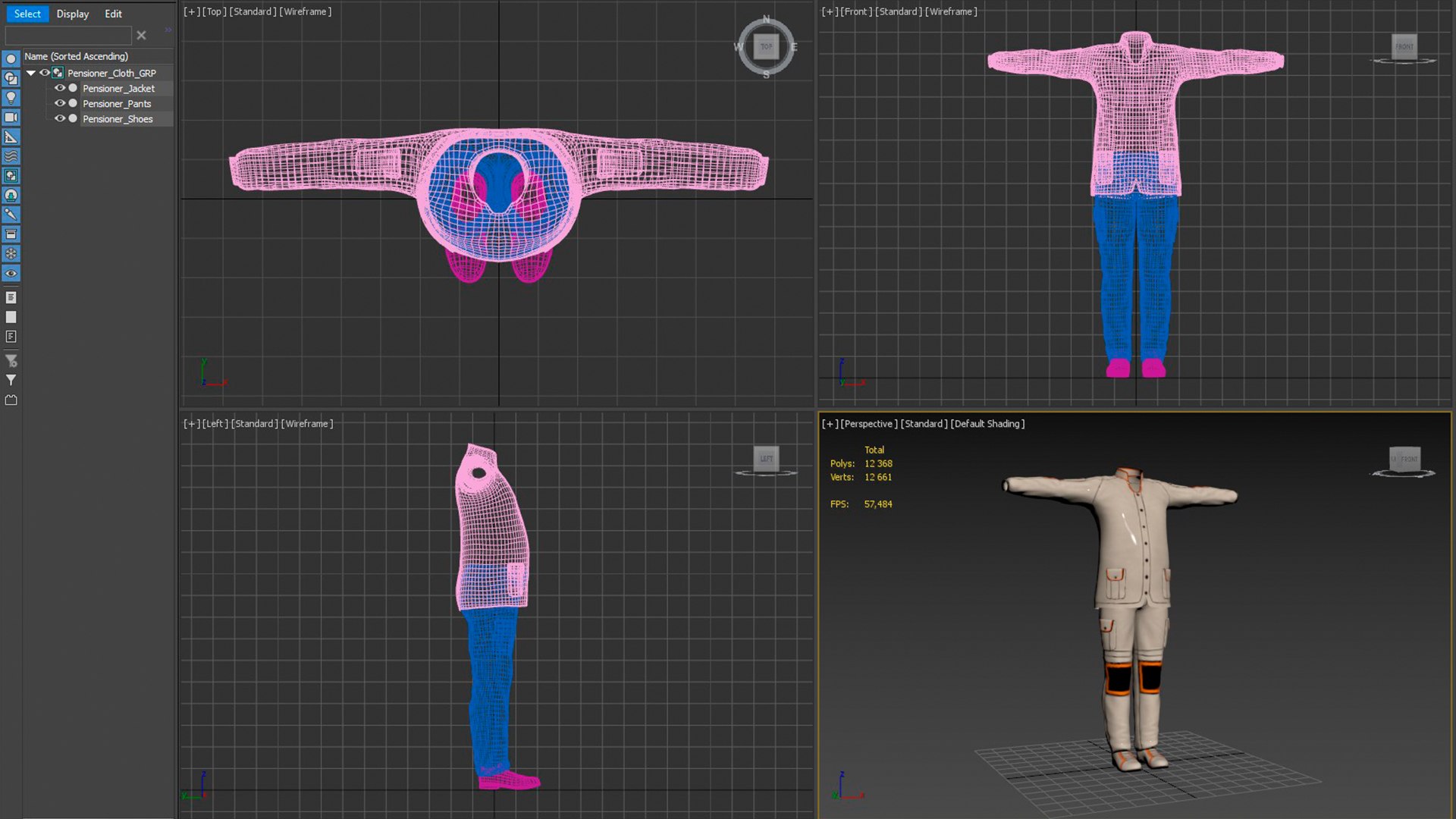
Task: Toggle Display Cameras filter icon
Action: point(11,118)
